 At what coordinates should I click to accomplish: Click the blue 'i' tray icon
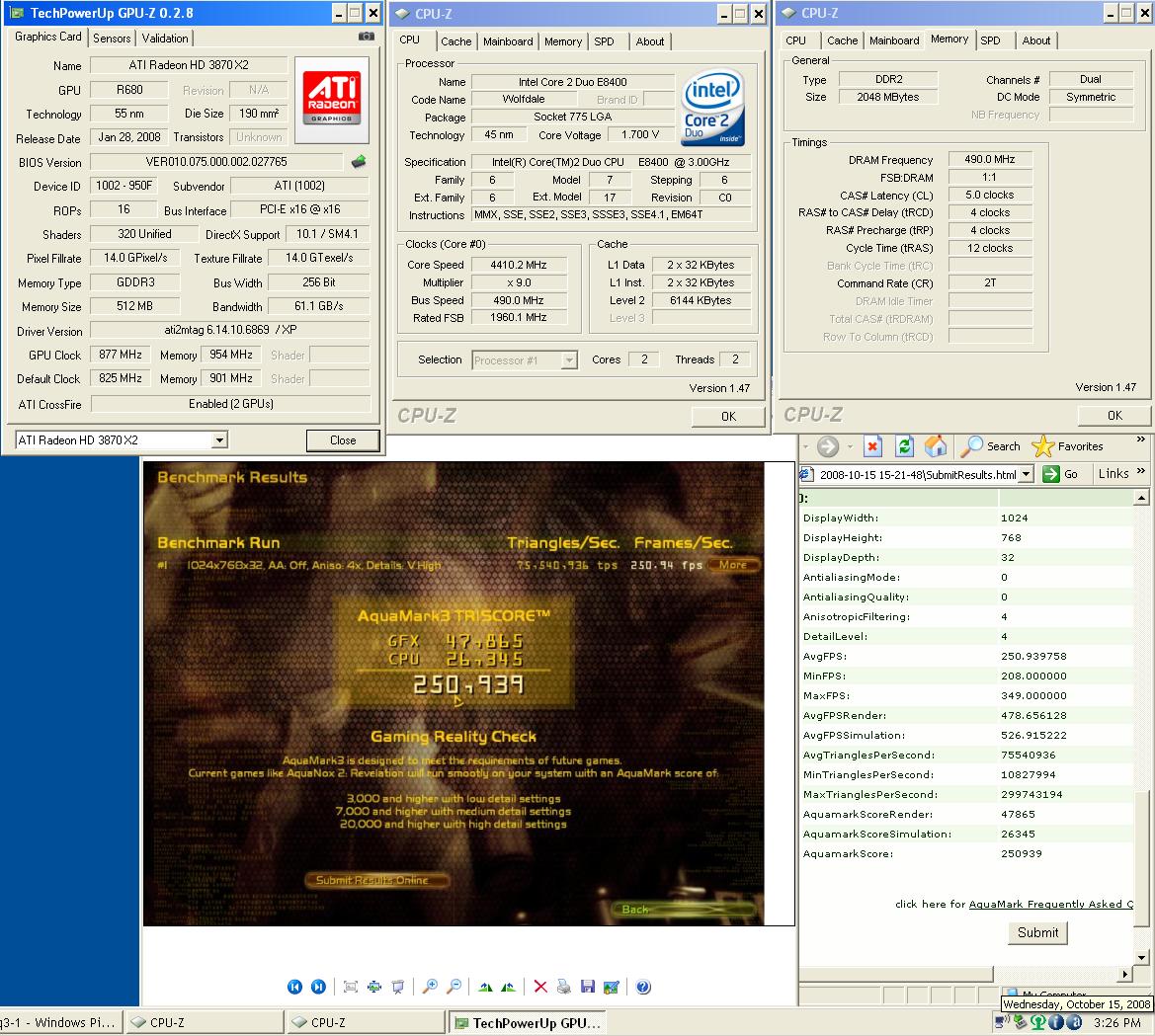[x=1055, y=1022]
